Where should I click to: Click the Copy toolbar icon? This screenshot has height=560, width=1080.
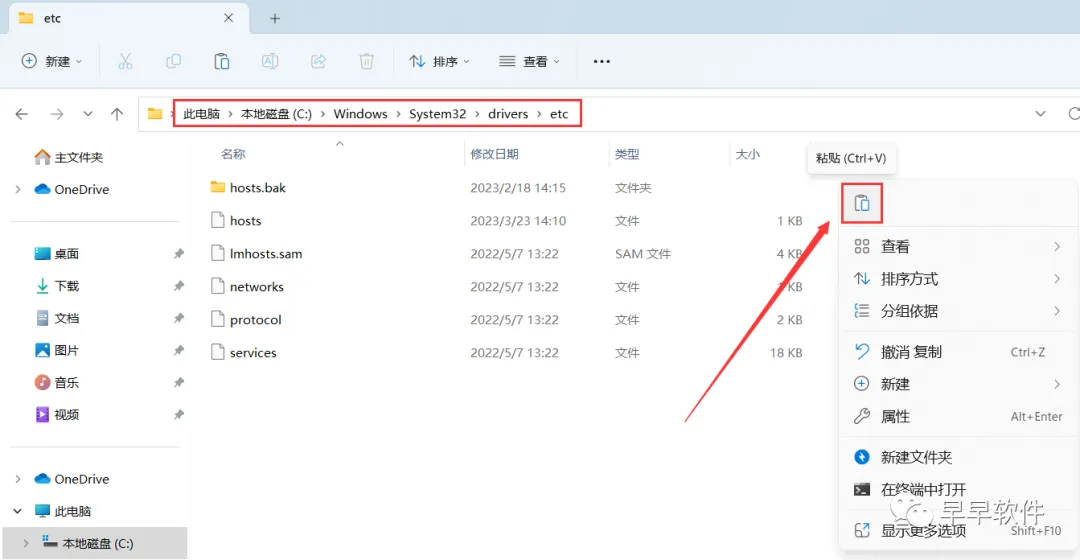173,61
